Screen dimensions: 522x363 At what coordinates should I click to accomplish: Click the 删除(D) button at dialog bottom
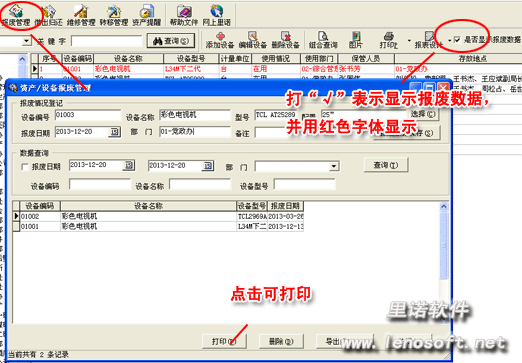coord(281,341)
